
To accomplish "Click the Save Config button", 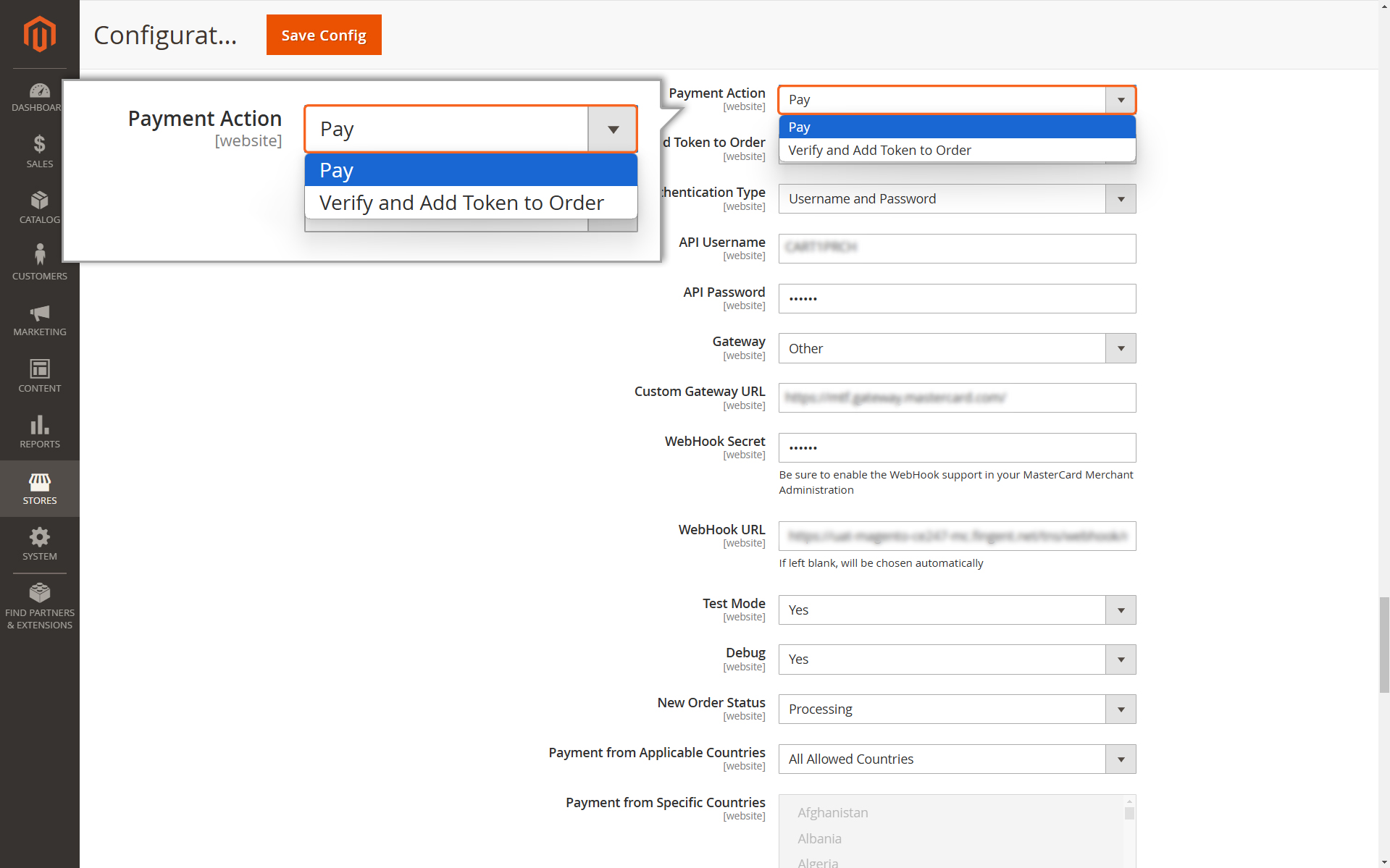I will (x=324, y=35).
